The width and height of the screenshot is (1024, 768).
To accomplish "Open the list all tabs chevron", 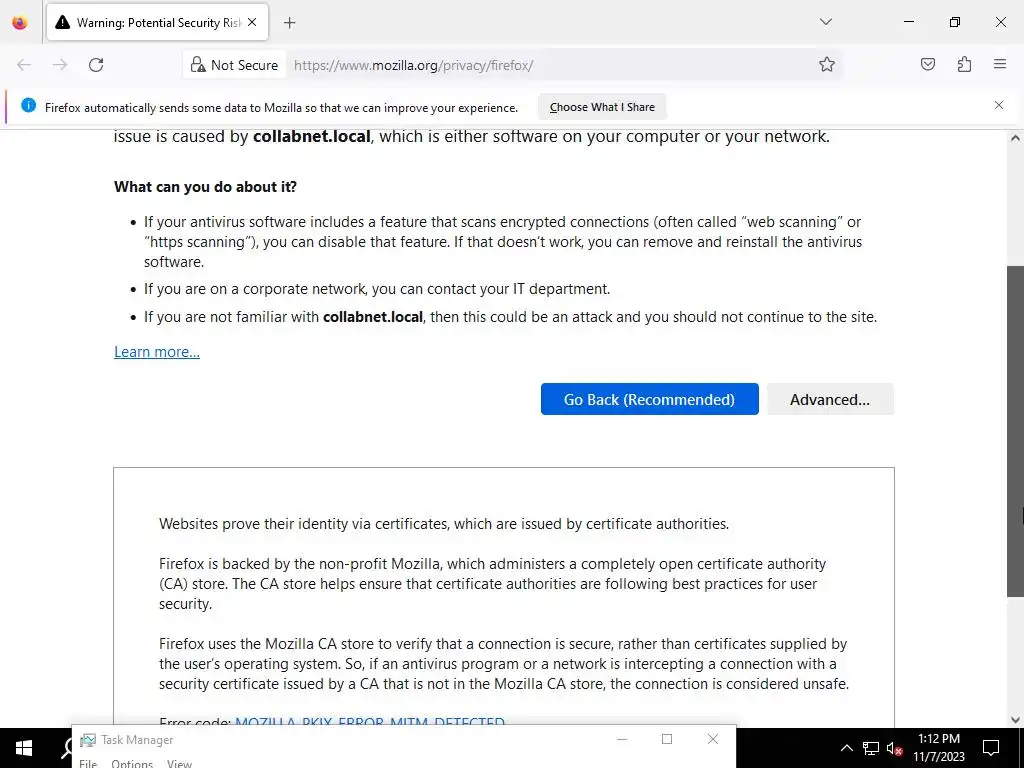I will pos(825,22).
